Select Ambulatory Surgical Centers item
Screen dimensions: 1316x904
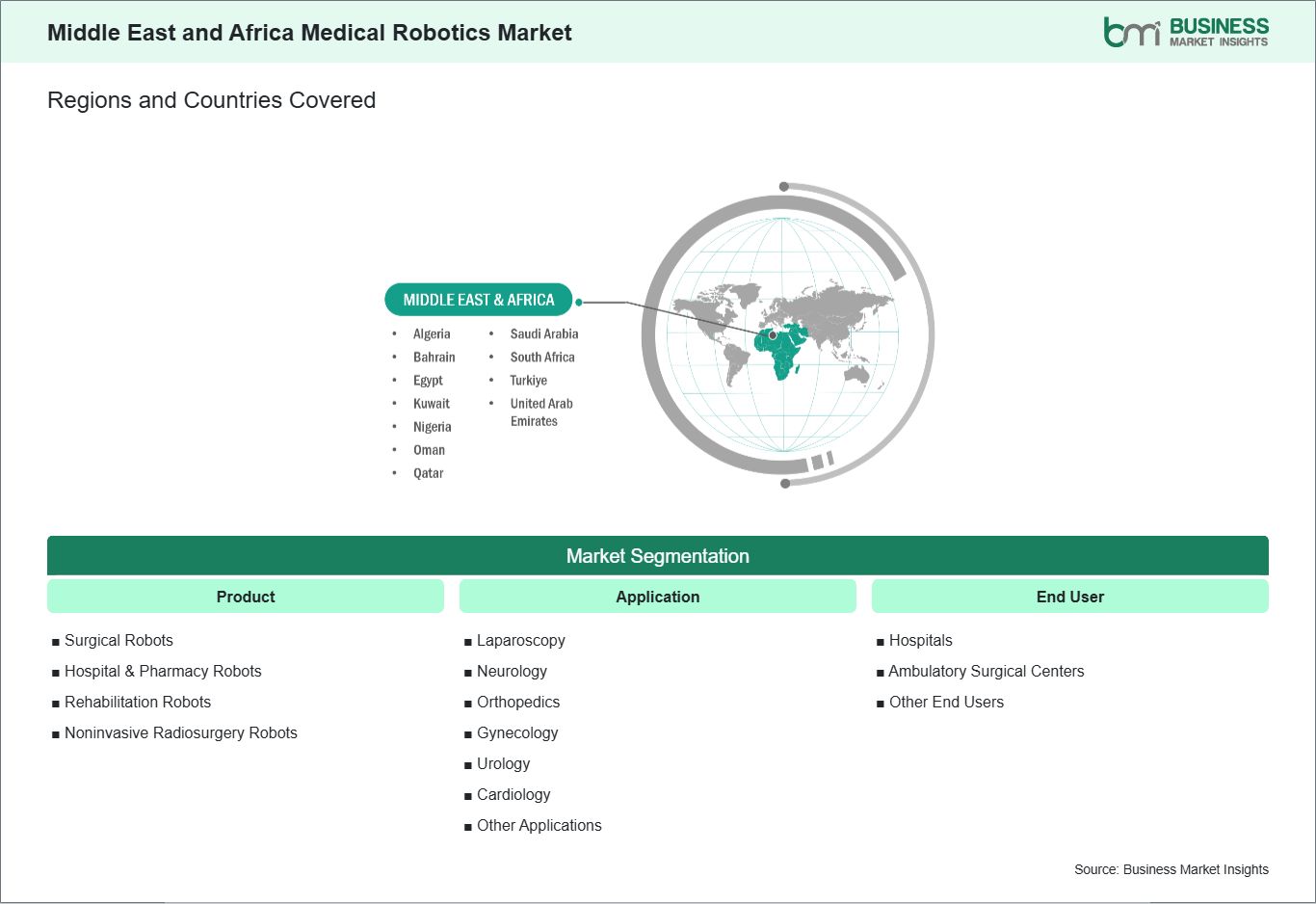987,672
